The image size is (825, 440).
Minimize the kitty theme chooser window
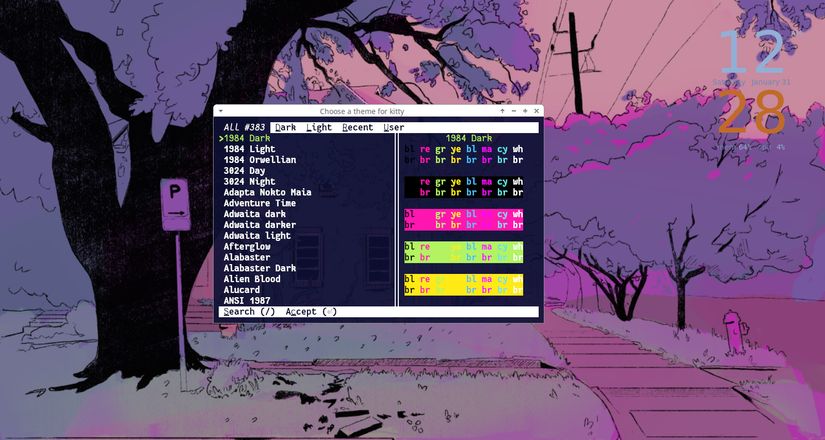514,111
